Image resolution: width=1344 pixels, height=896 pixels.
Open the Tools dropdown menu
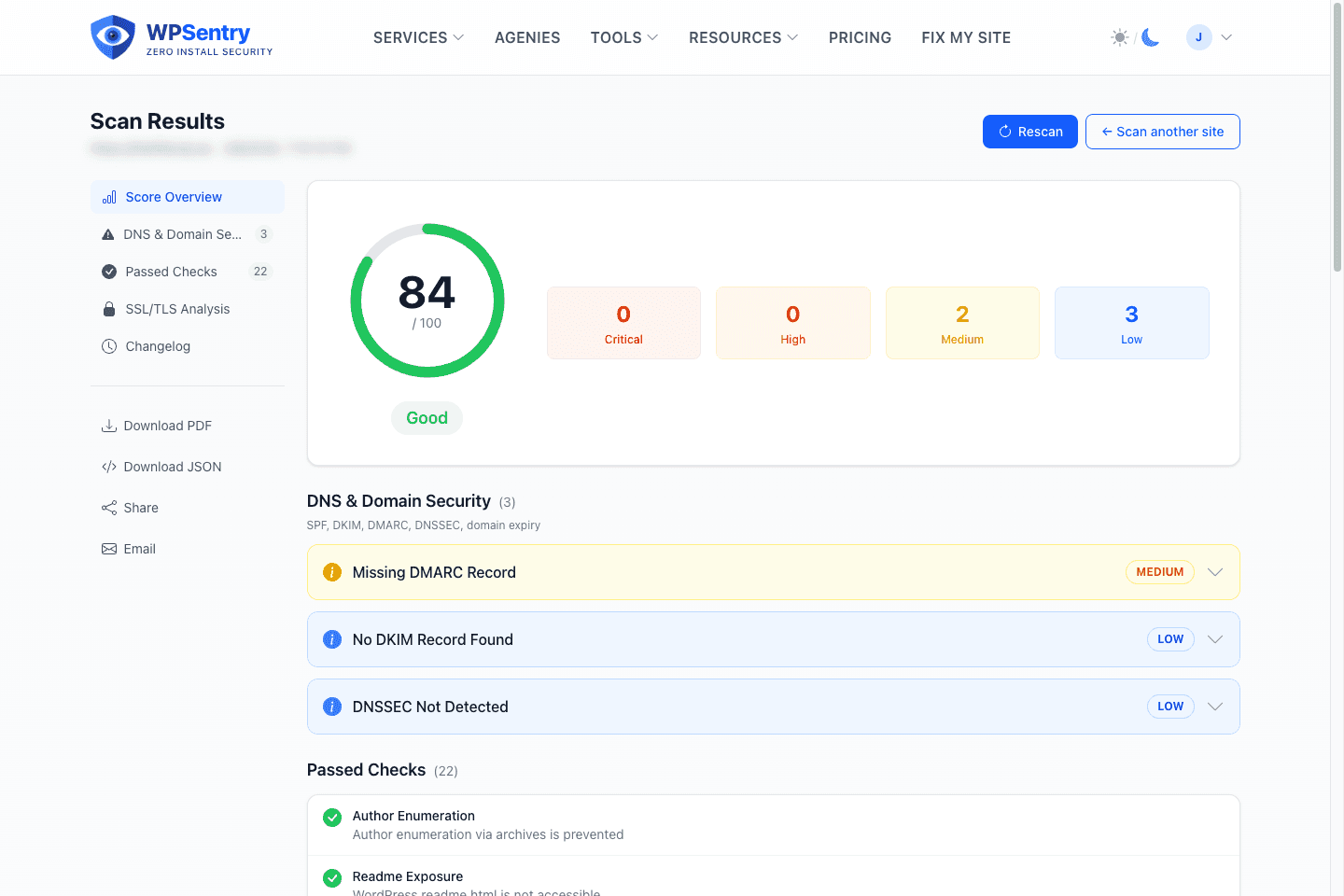click(624, 37)
